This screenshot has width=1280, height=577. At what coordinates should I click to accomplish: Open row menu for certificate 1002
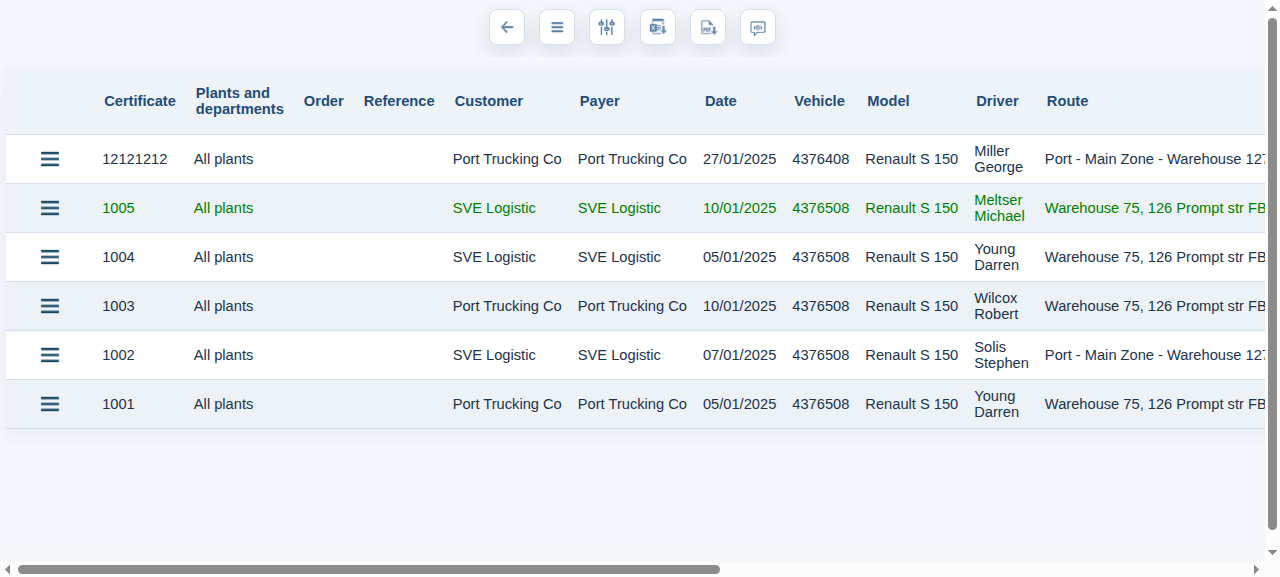[x=50, y=355]
